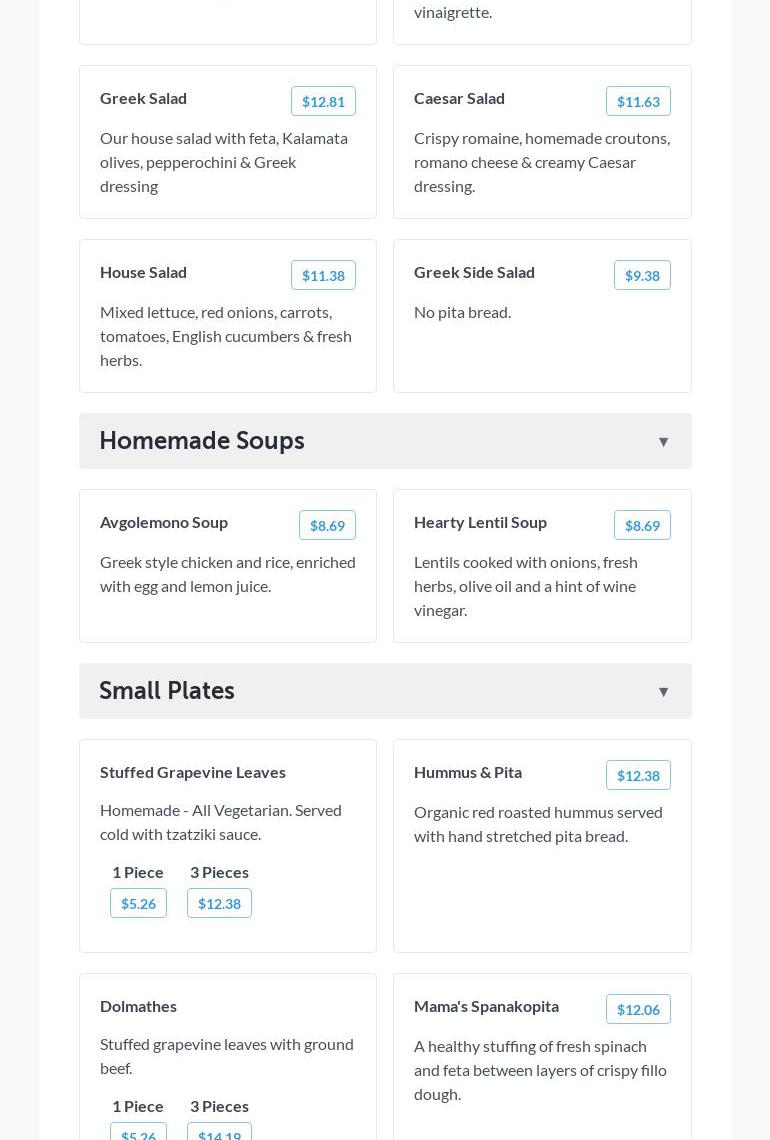Click the Homemade Soups section heading
Viewport: 770px width, 1140px height.
coord(202,441)
